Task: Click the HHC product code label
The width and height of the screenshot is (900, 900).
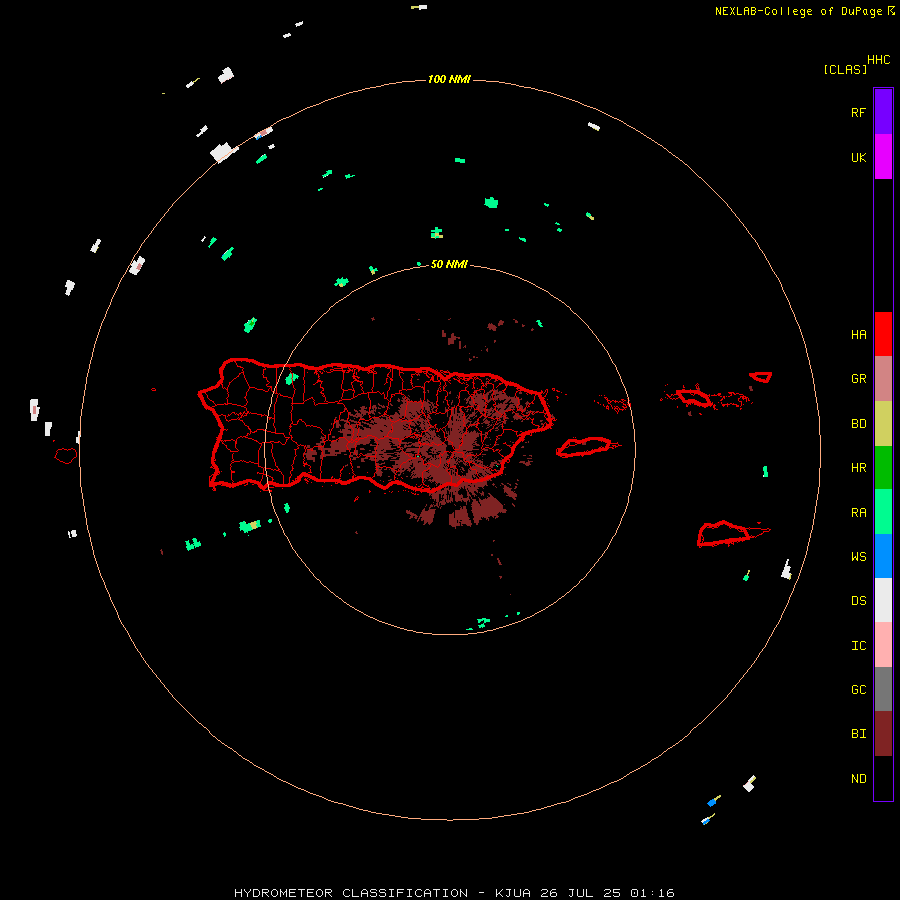Action: point(878,60)
